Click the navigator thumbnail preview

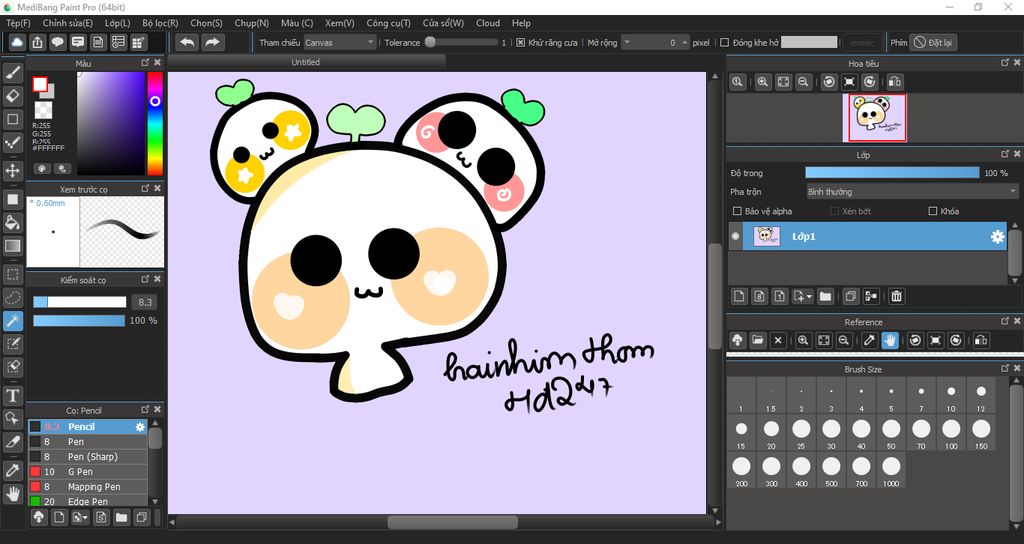tap(877, 118)
